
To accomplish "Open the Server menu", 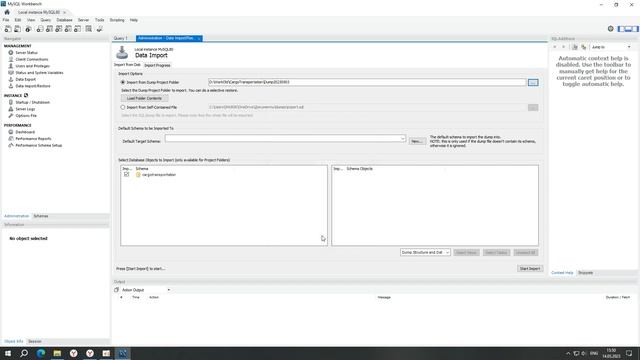I will 83,20.
